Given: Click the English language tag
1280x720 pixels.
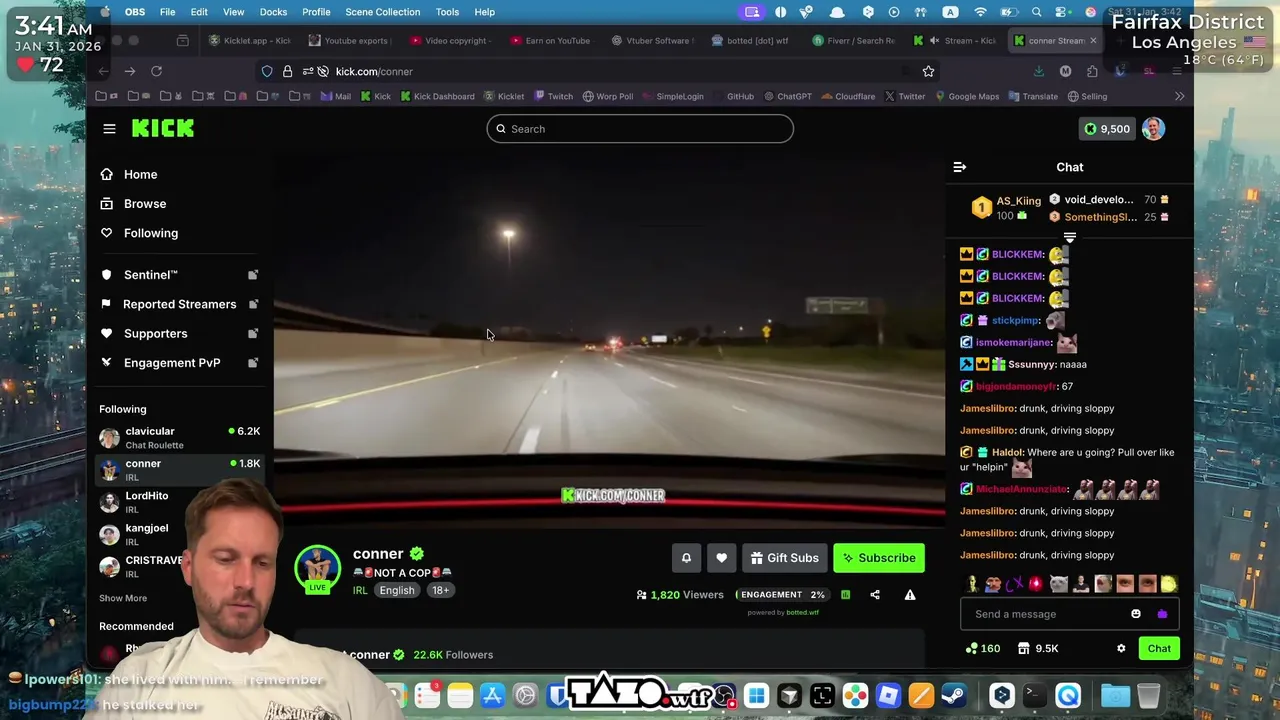Looking at the screenshot, I should [x=397, y=590].
